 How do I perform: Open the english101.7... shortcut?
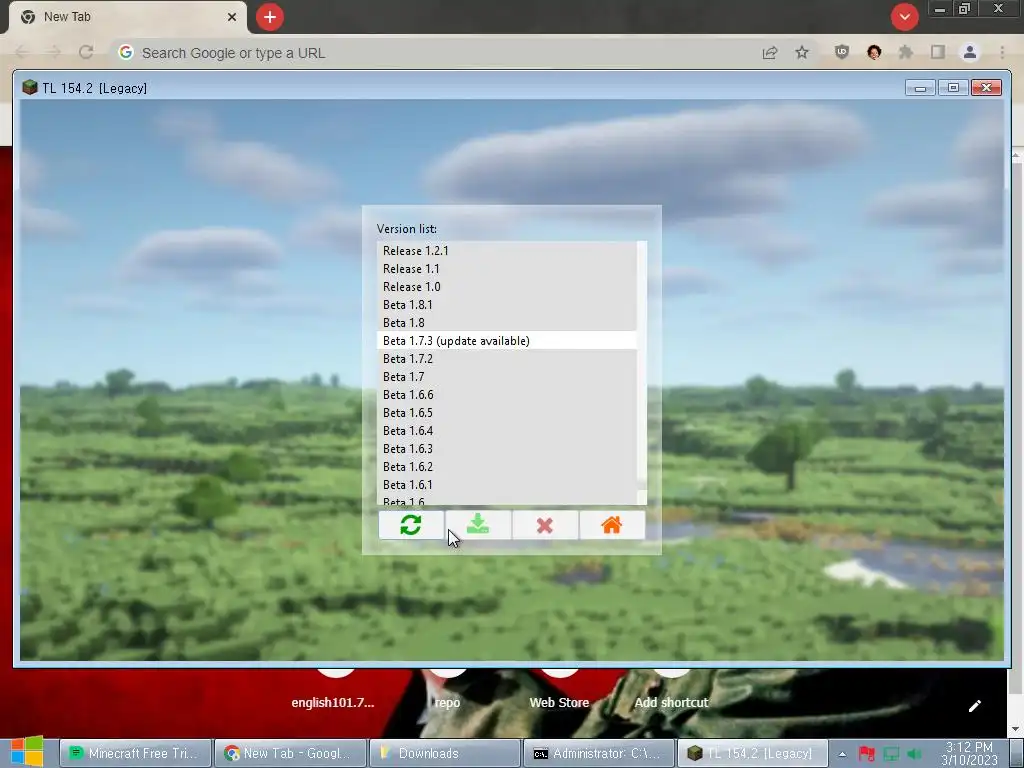(333, 703)
